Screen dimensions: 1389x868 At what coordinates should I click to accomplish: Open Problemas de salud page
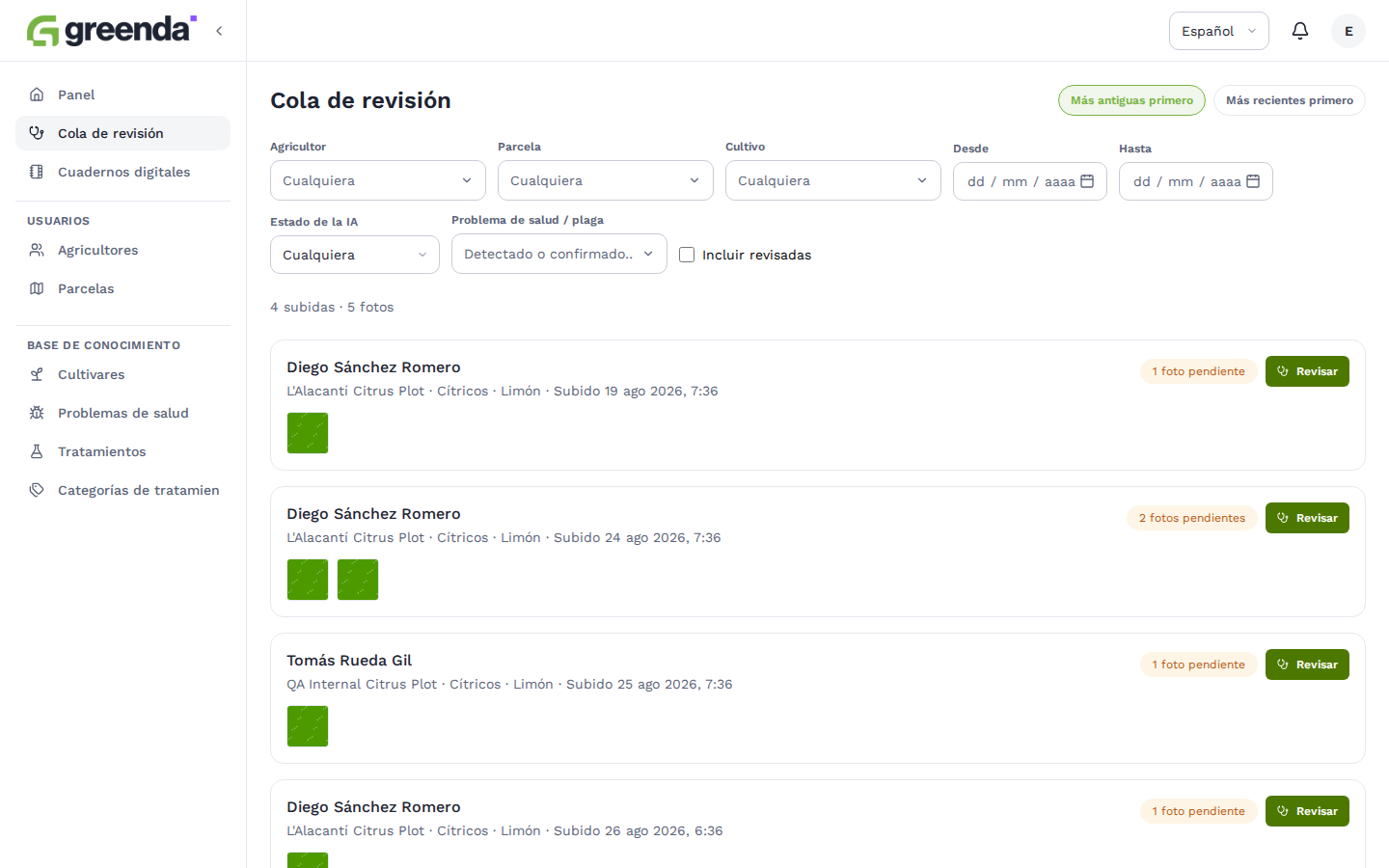[123, 413]
